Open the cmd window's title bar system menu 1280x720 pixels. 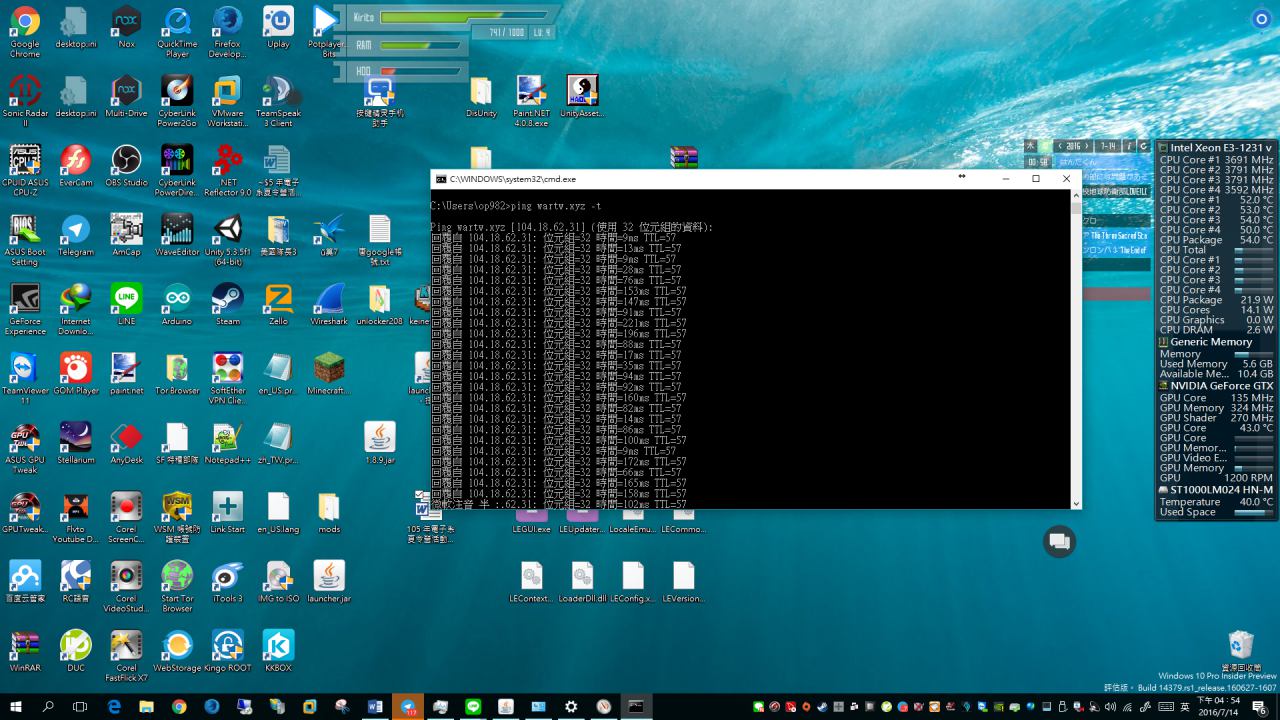(x=441, y=179)
